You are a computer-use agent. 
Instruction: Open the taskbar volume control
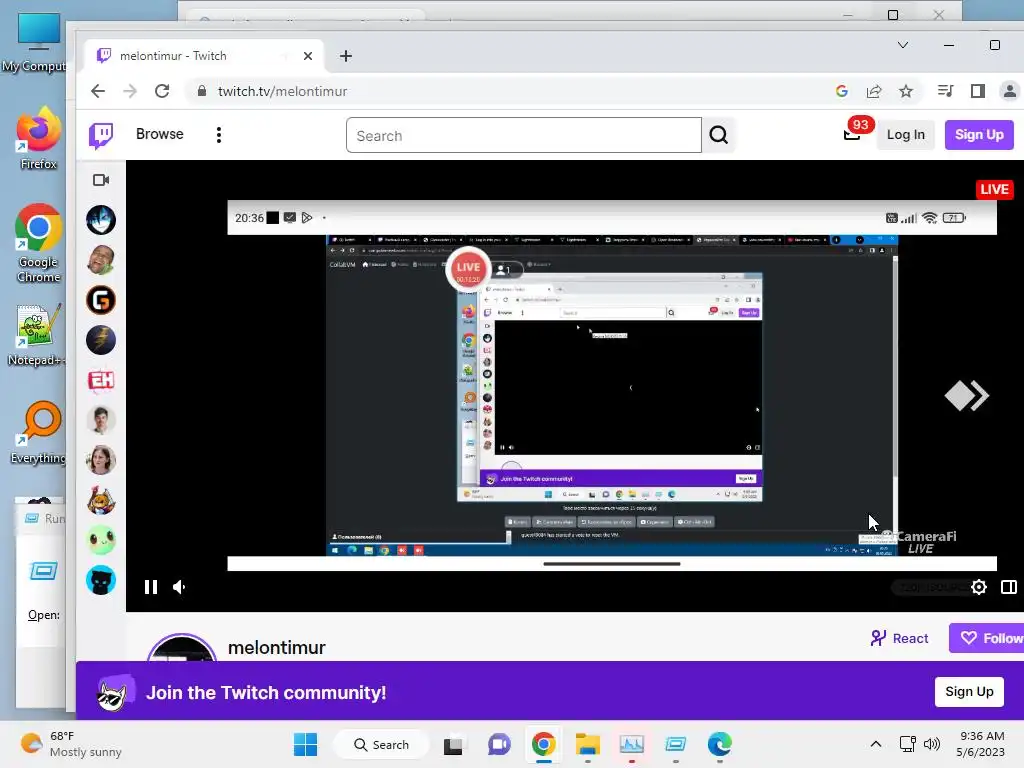(x=932, y=744)
